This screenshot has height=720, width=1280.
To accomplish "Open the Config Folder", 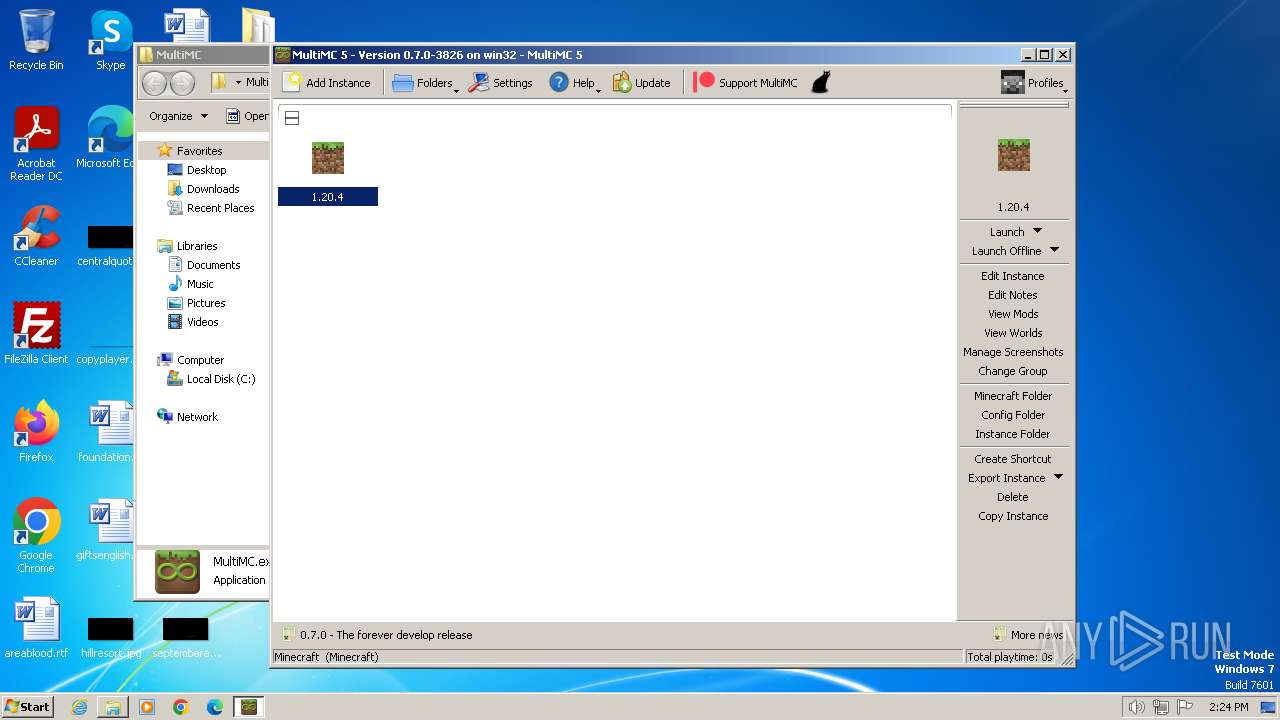I will pyautogui.click(x=1013, y=415).
